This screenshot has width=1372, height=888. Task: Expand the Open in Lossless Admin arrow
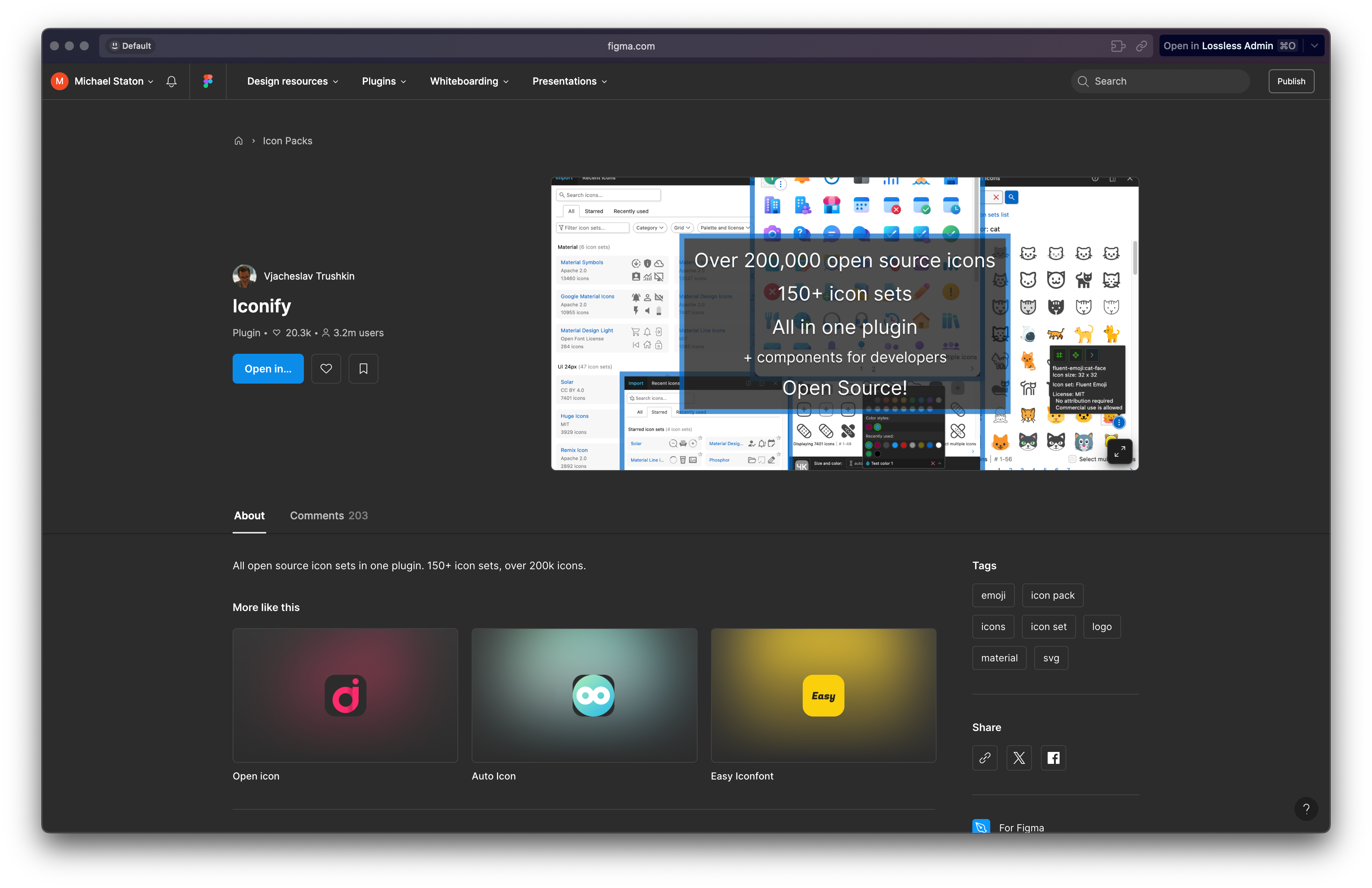[x=1314, y=46]
